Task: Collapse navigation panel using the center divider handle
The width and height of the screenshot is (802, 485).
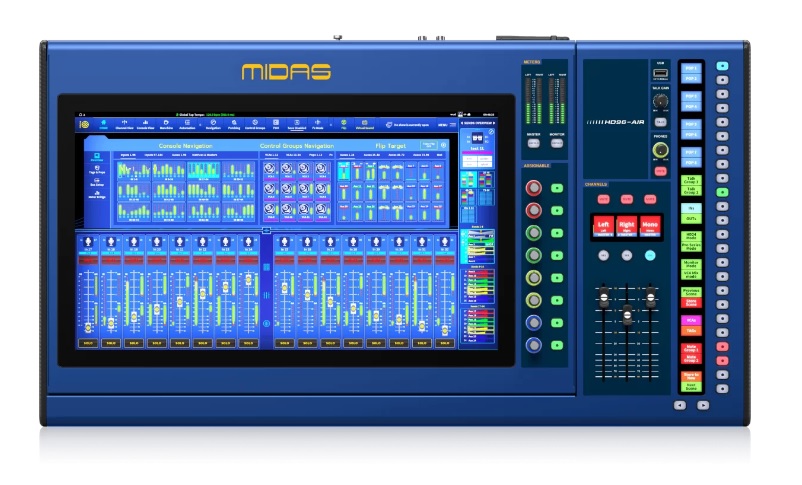Action: point(266,229)
